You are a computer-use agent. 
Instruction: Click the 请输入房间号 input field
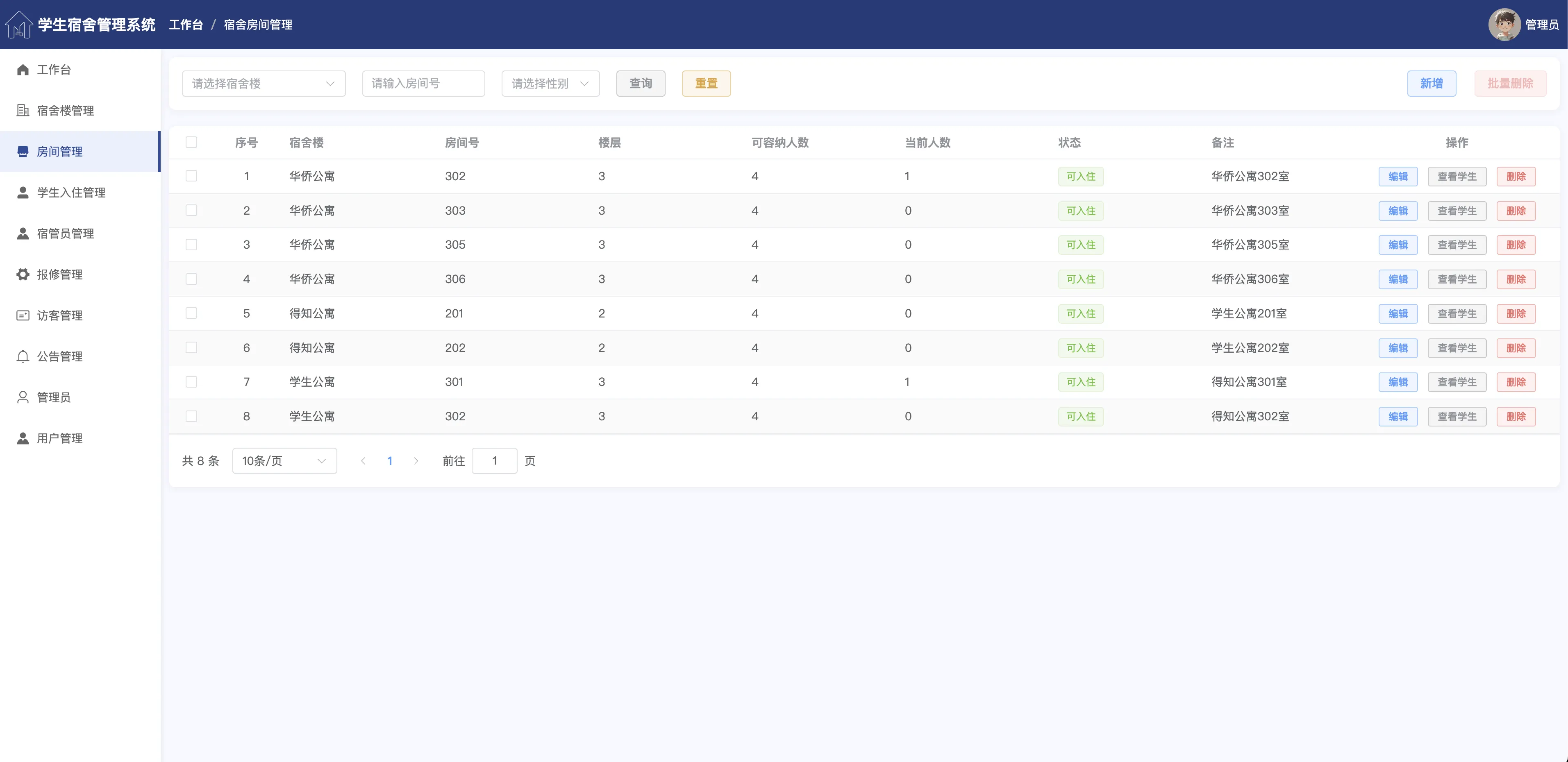click(x=423, y=84)
